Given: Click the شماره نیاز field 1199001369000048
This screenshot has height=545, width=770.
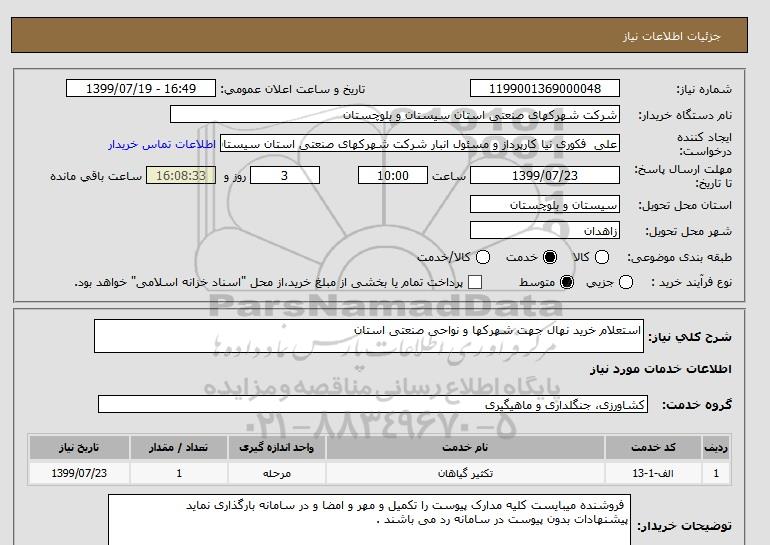Looking at the screenshot, I should 545,89.
